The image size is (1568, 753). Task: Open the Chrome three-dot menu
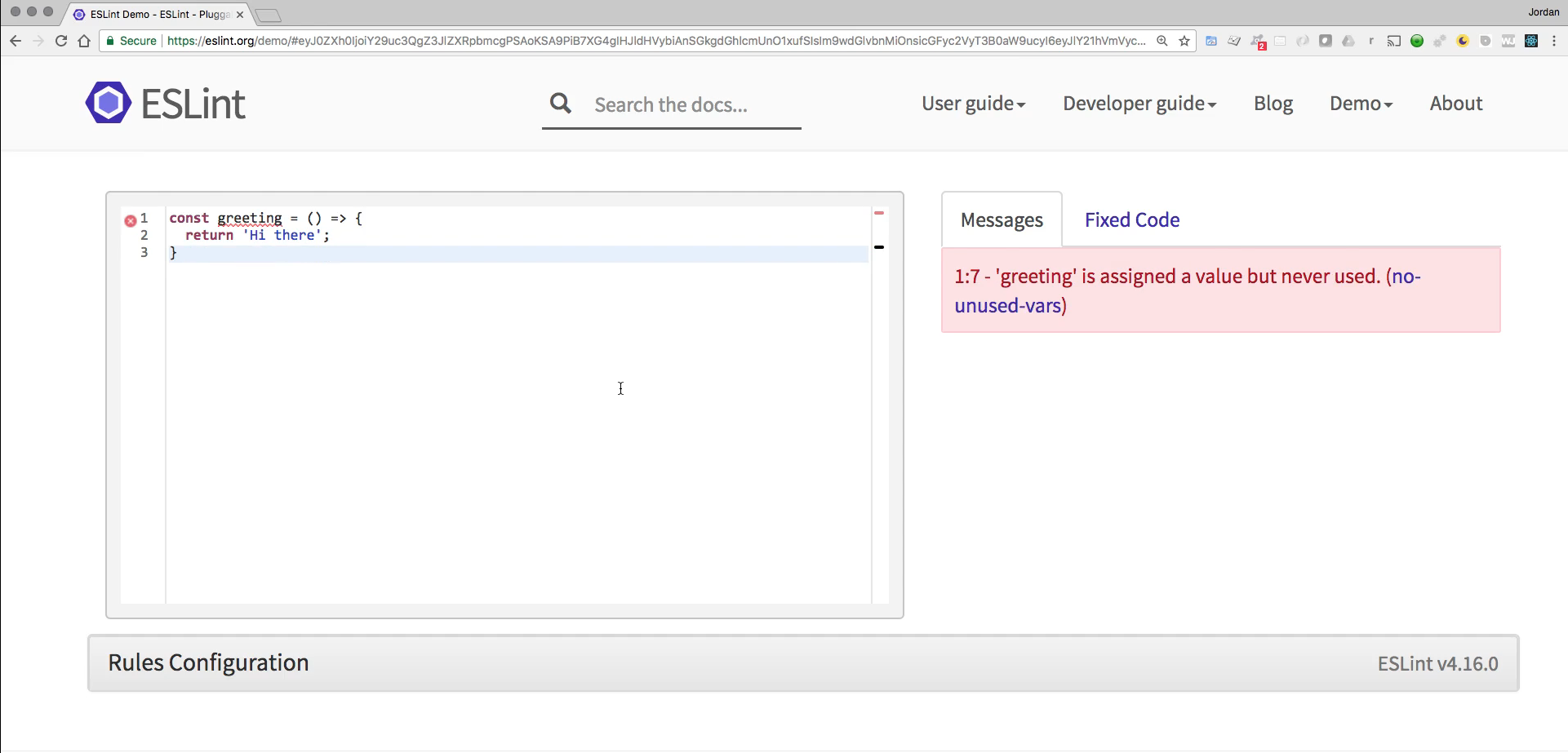tap(1554, 41)
